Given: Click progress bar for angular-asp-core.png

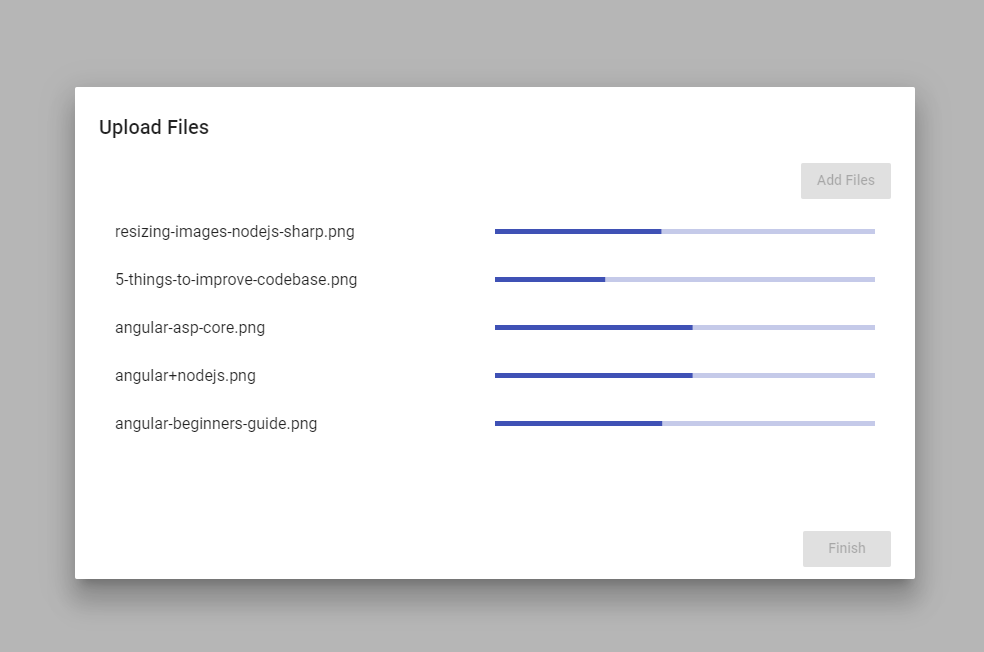Looking at the screenshot, I should click(685, 328).
